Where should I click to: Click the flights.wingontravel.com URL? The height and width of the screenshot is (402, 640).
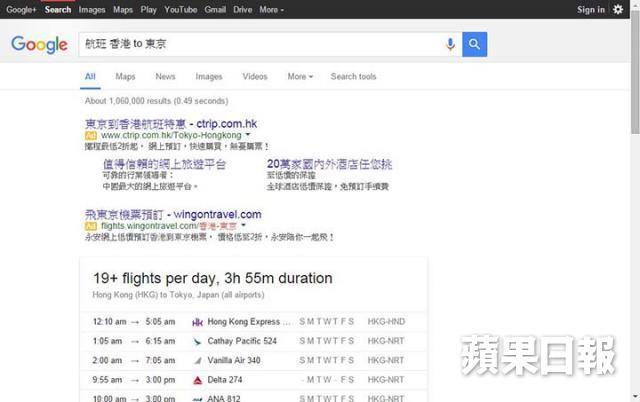pos(169,226)
